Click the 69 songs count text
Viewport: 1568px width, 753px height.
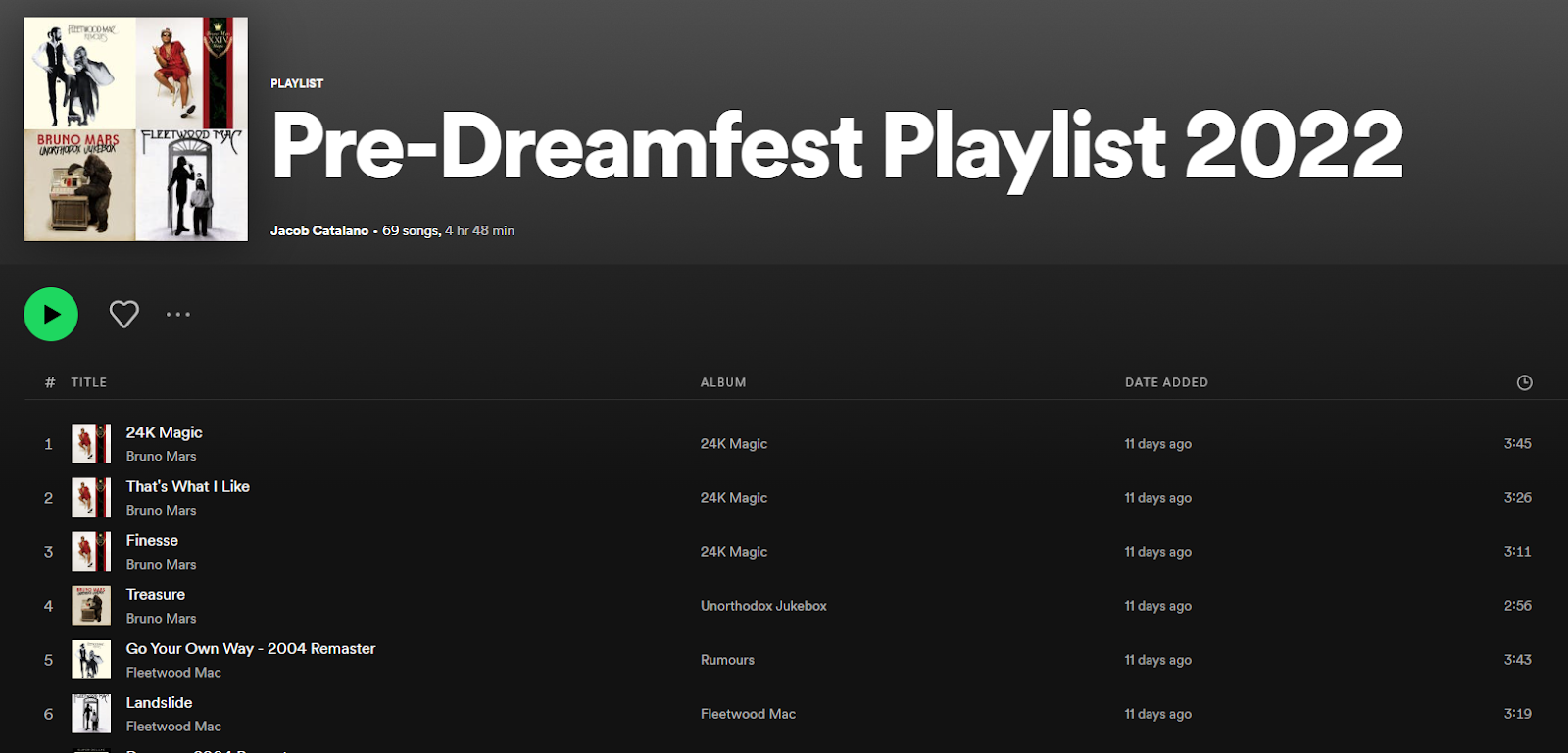411,230
